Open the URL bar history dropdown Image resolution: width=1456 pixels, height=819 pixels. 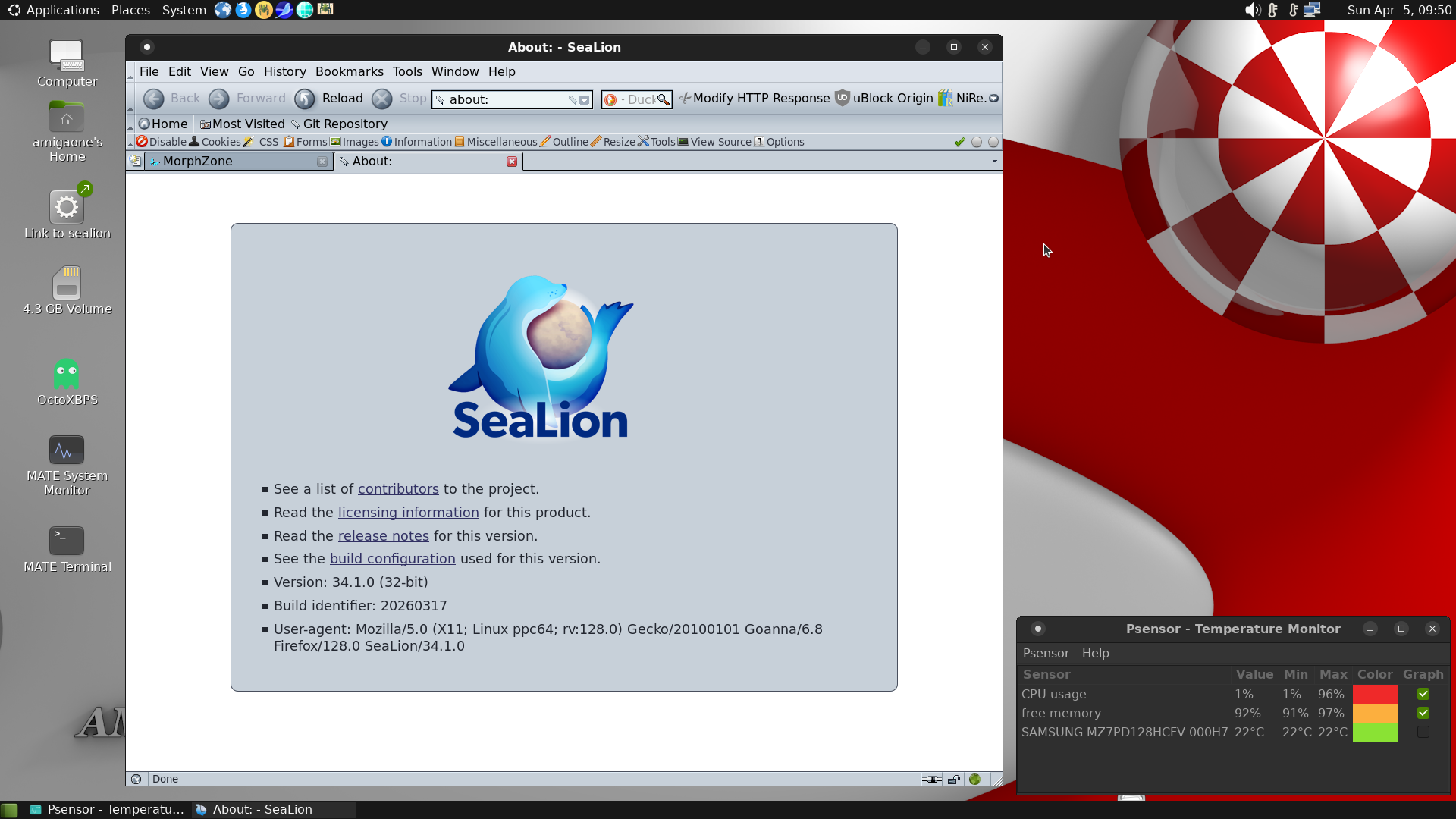click(x=585, y=99)
